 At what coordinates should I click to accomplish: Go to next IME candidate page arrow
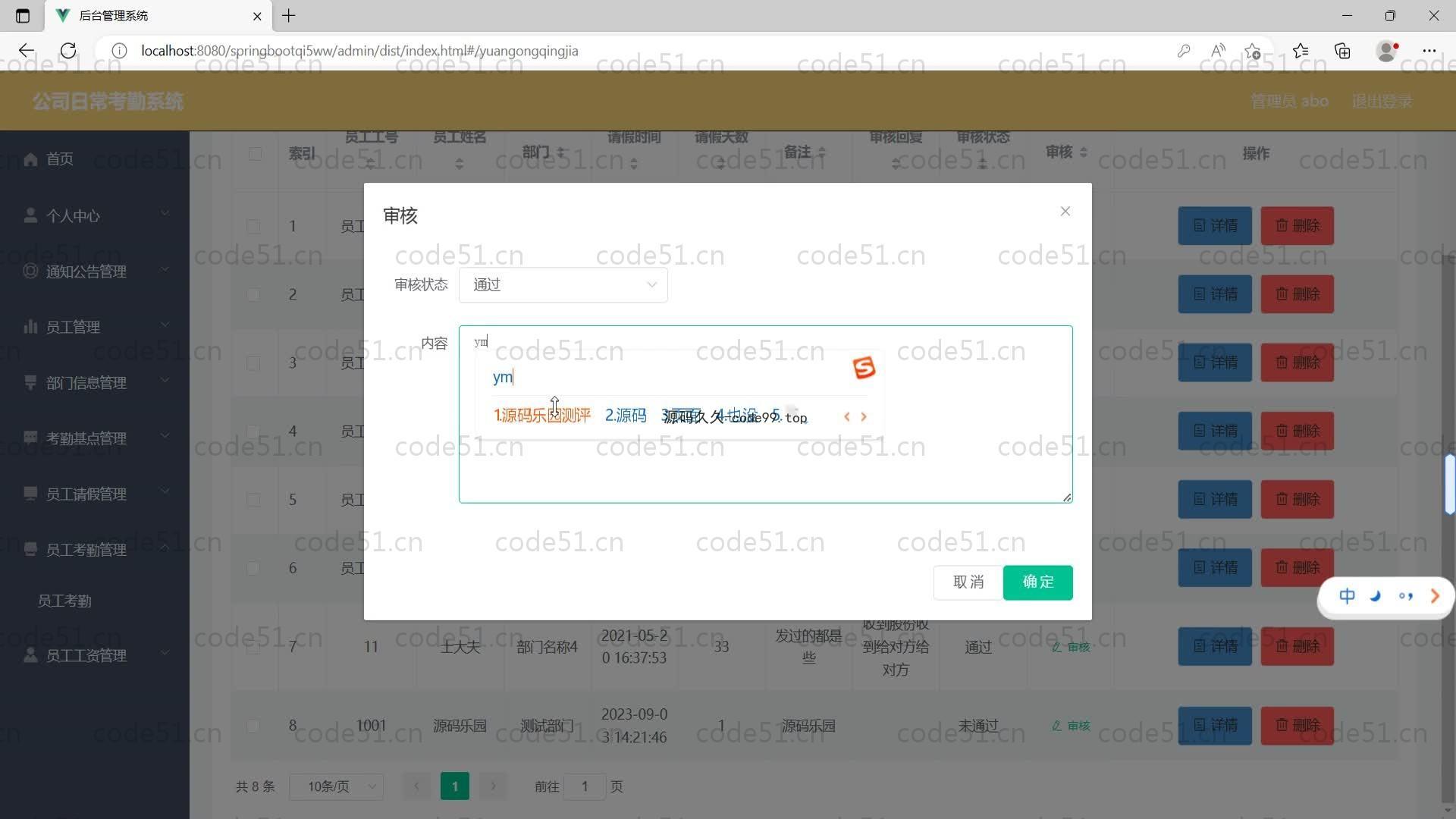tap(863, 417)
